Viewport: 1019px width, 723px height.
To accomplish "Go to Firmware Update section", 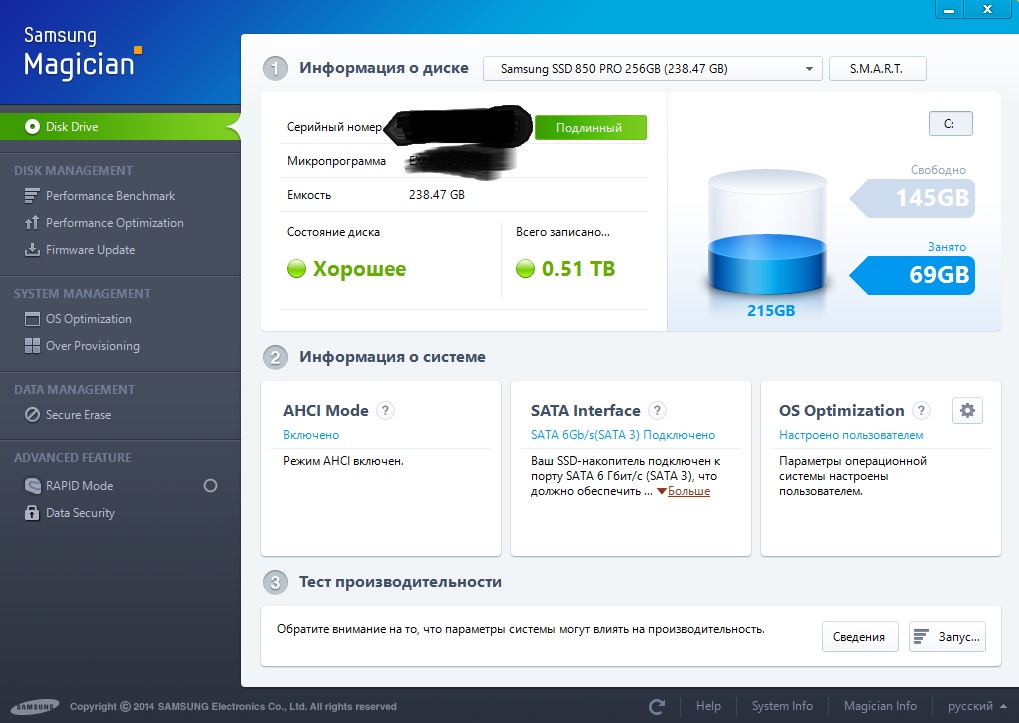I will (x=90, y=249).
